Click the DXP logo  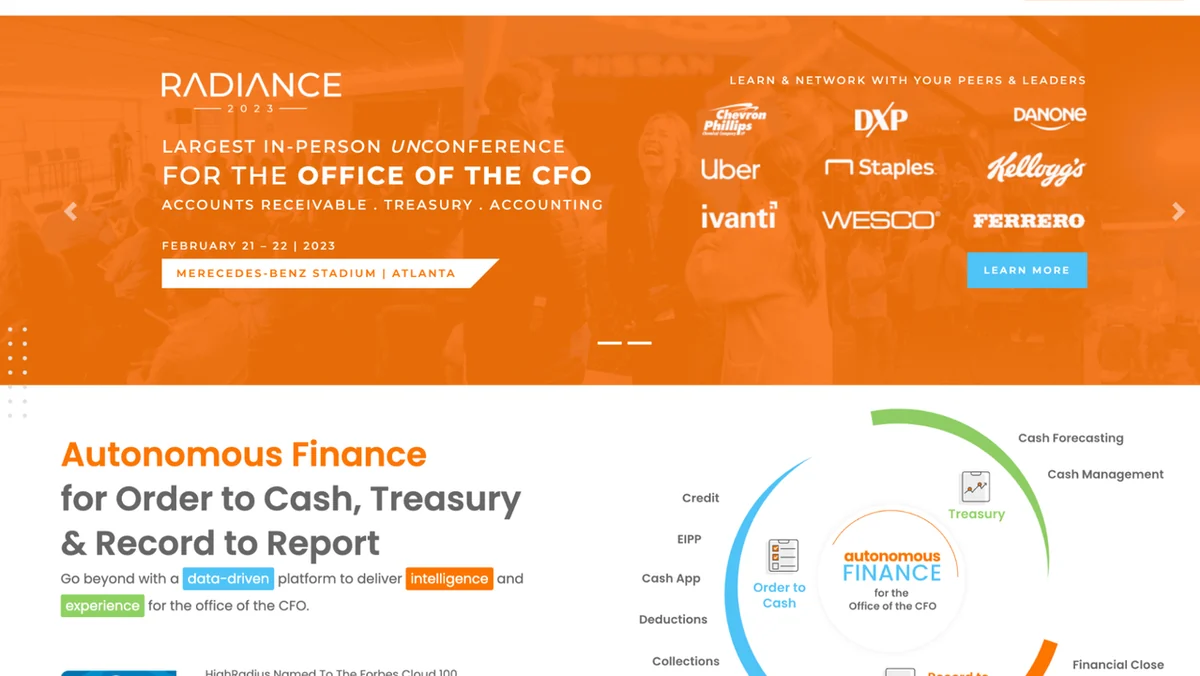point(880,121)
